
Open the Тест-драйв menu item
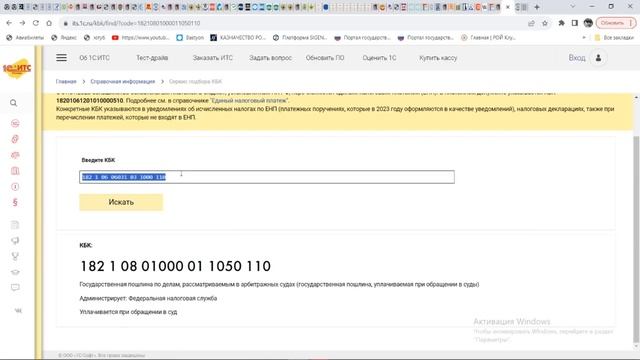(152, 58)
